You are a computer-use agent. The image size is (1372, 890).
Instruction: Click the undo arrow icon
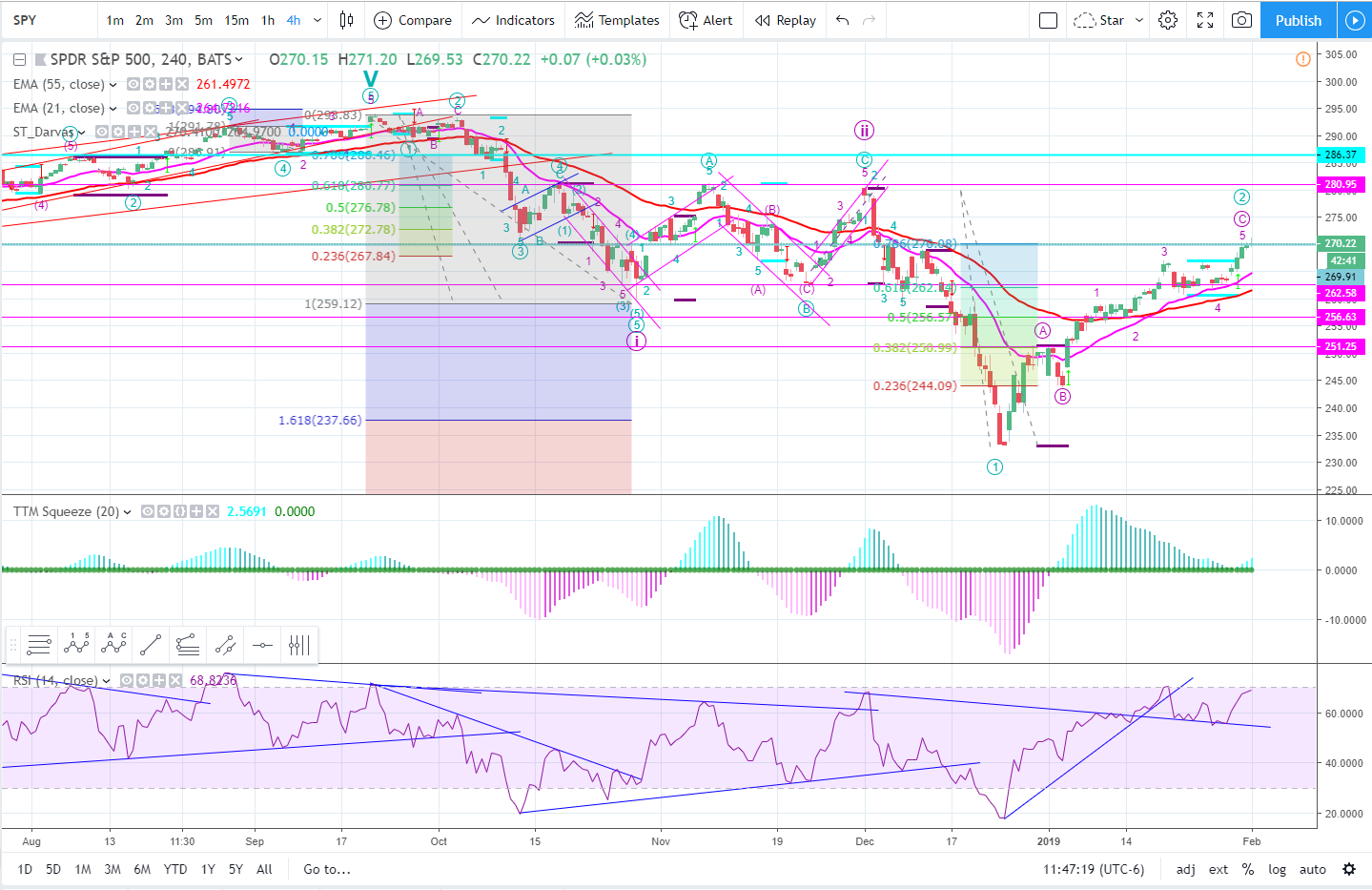point(842,20)
